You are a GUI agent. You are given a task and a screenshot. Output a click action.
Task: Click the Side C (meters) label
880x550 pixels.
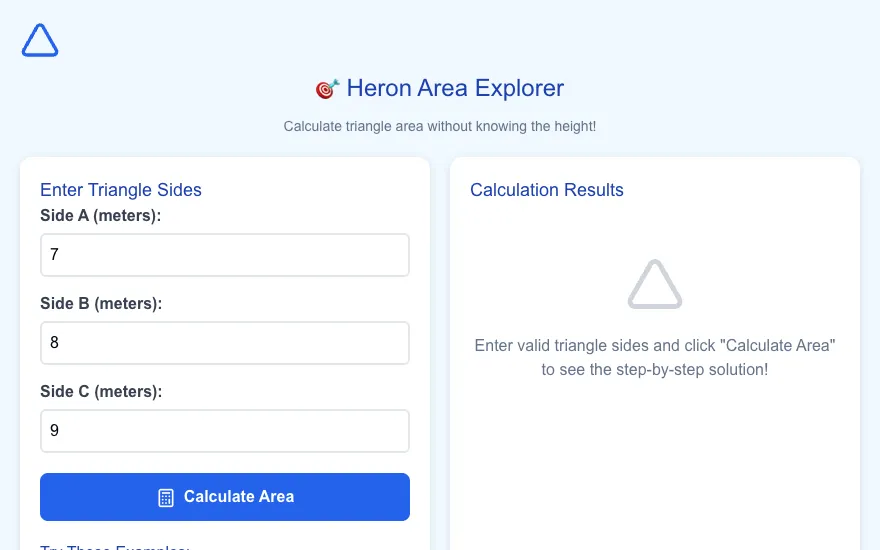(101, 391)
